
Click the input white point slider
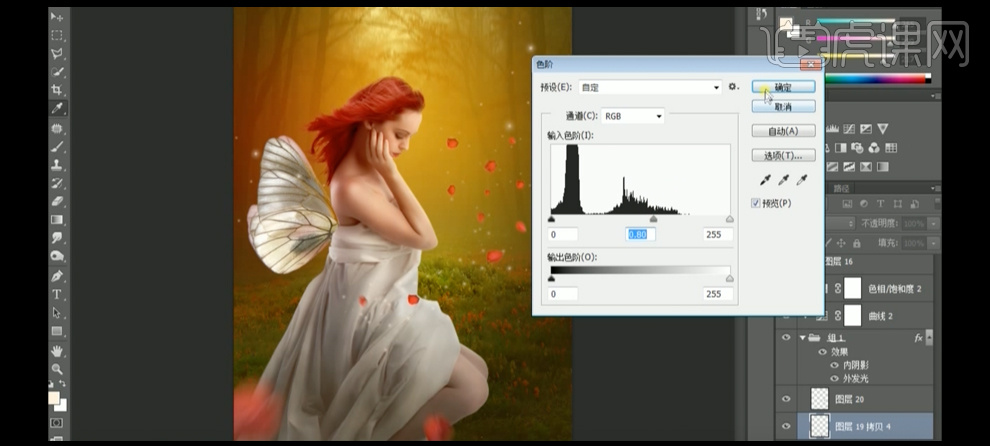730,219
